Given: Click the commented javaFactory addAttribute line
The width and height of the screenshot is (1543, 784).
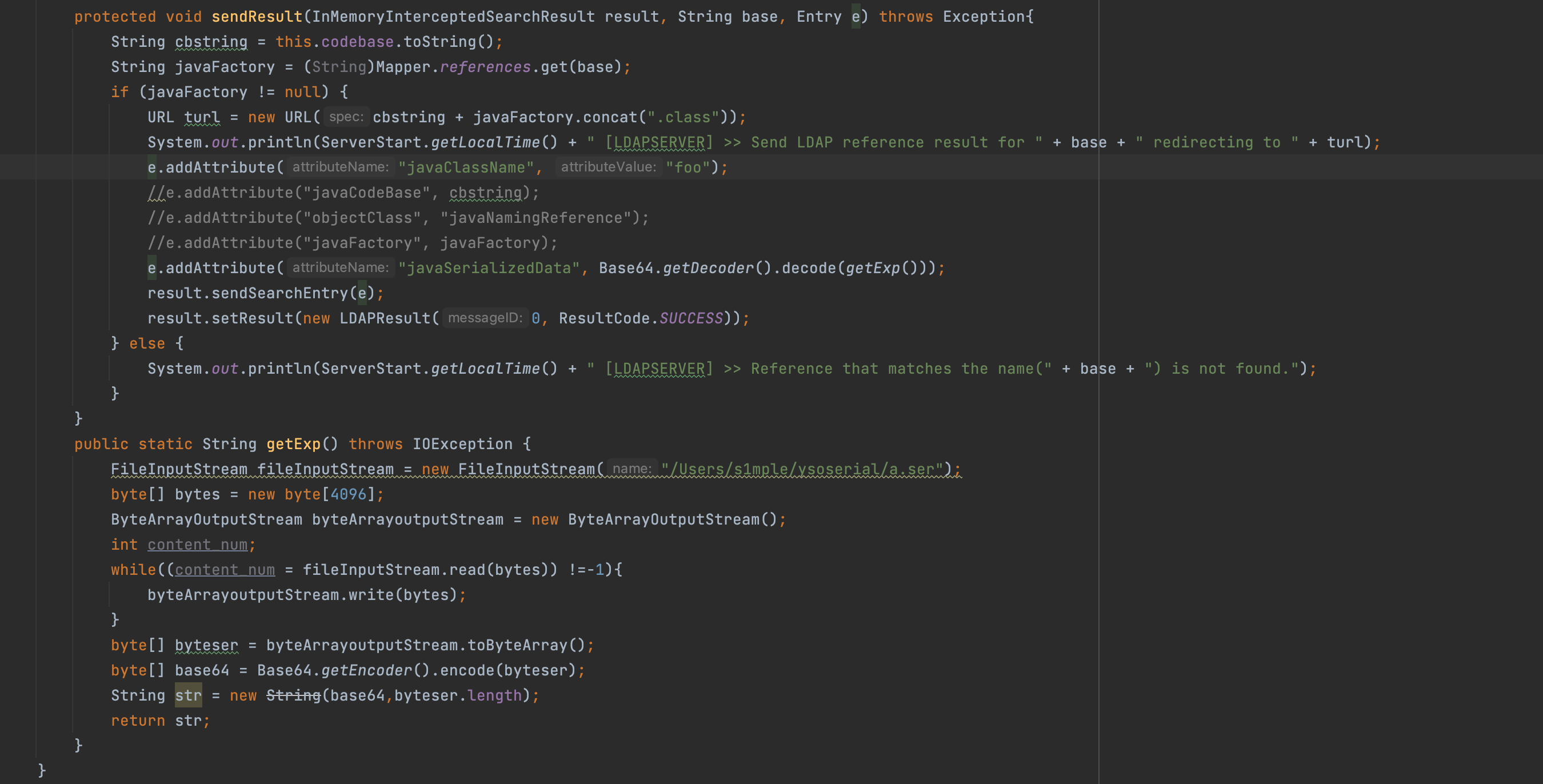Looking at the screenshot, I should pos(352,243).
